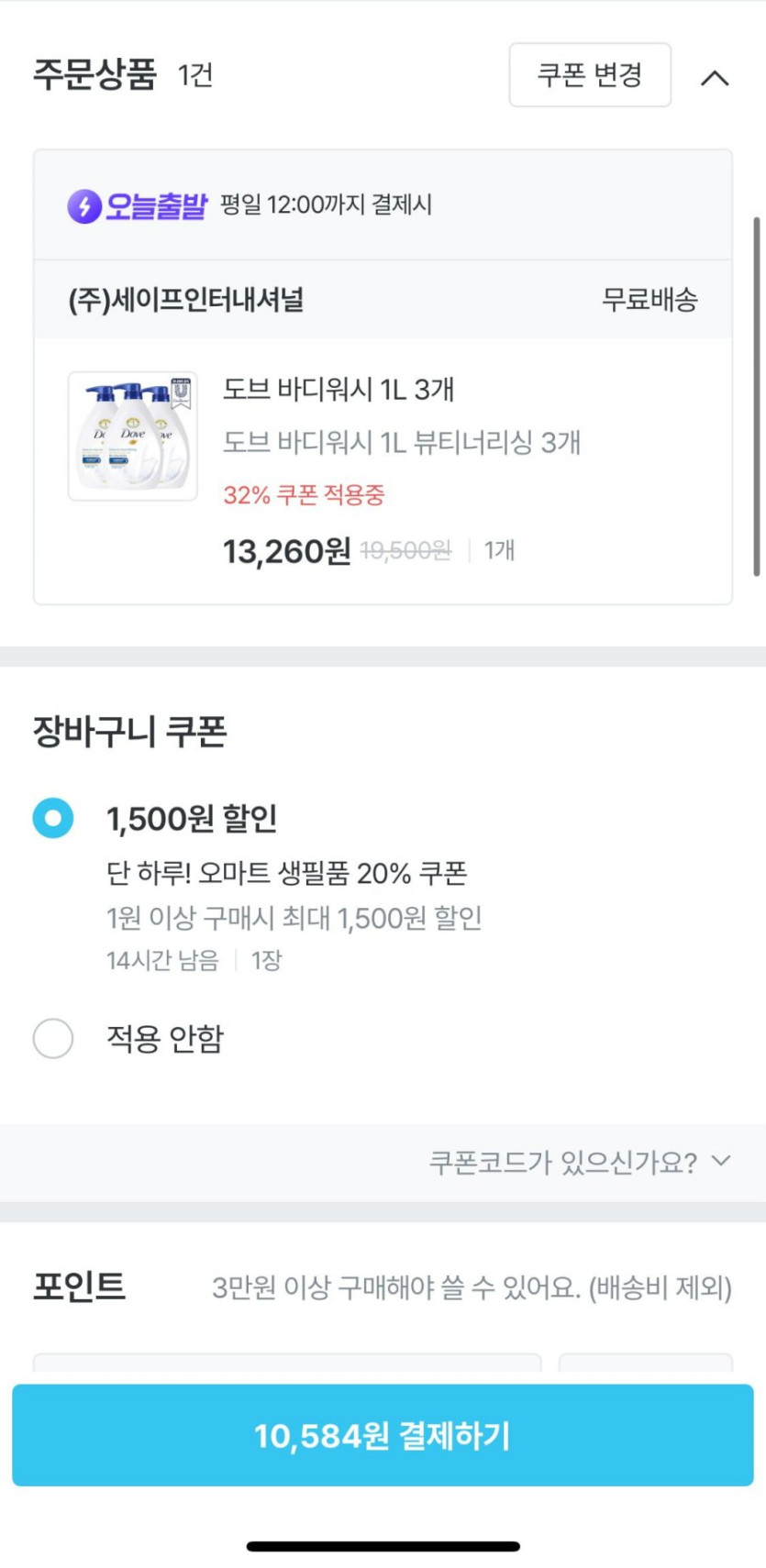Click the strikethrough original price 19,500원
The image size is (766, 1568).
click(405, 550)
